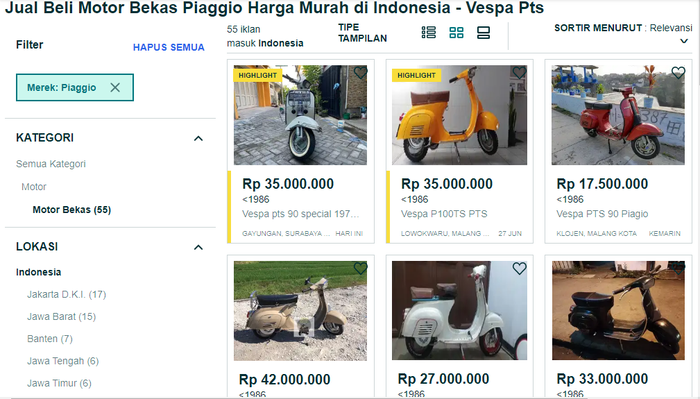Select the Motor category
The image size is (700, 399).
(34, 187)
